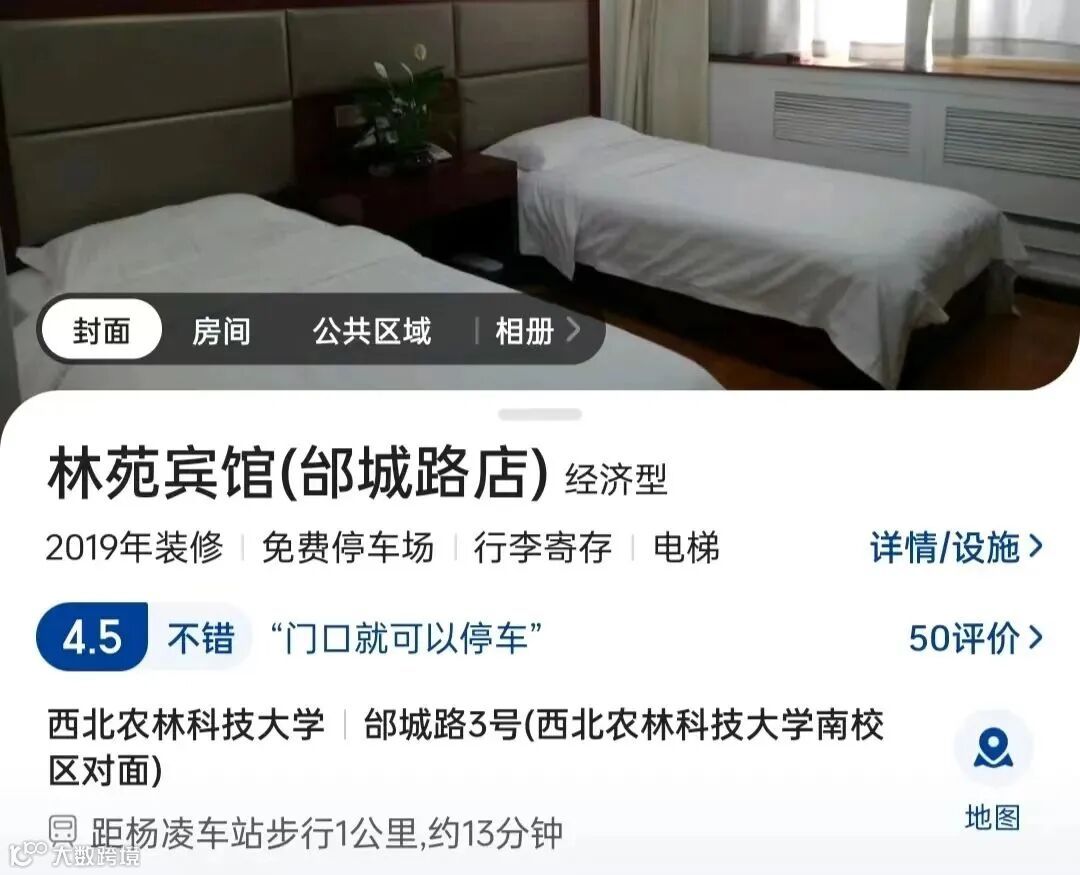Image resolution: width=1080 pixels, height=875 pixels.
Task: Open the map location pin icon
Action: pyautogui.click(x=993, y=749)
